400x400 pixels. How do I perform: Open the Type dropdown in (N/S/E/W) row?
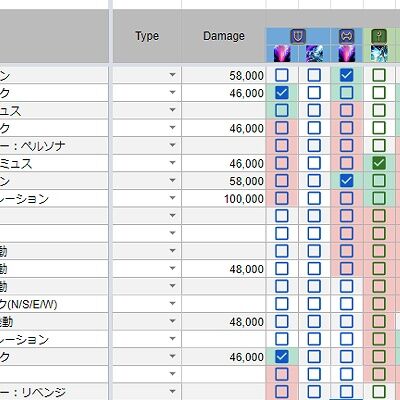172,304
